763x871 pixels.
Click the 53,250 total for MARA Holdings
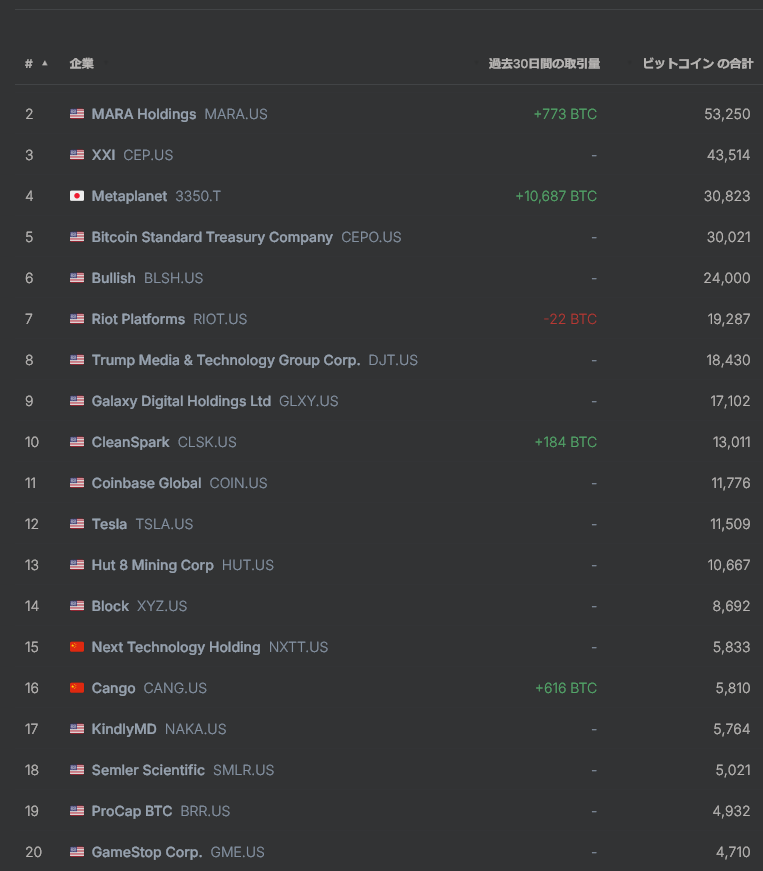click(727, 114)
